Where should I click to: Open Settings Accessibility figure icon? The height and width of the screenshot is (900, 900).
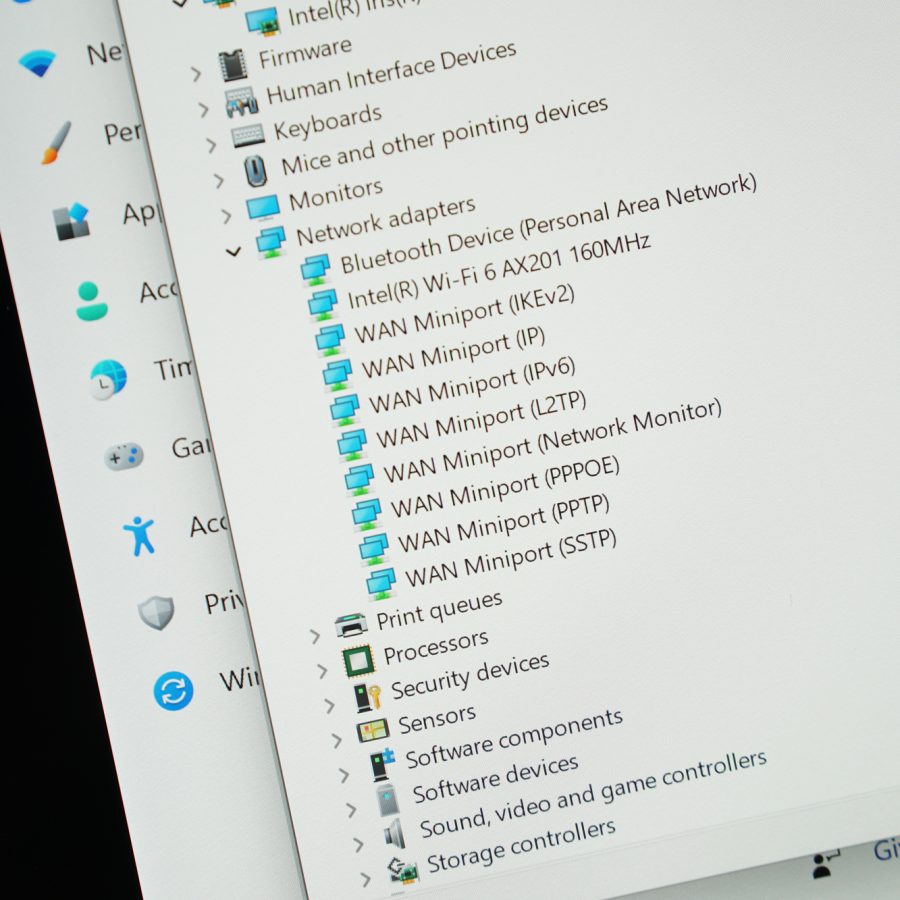tap(139, 536)
